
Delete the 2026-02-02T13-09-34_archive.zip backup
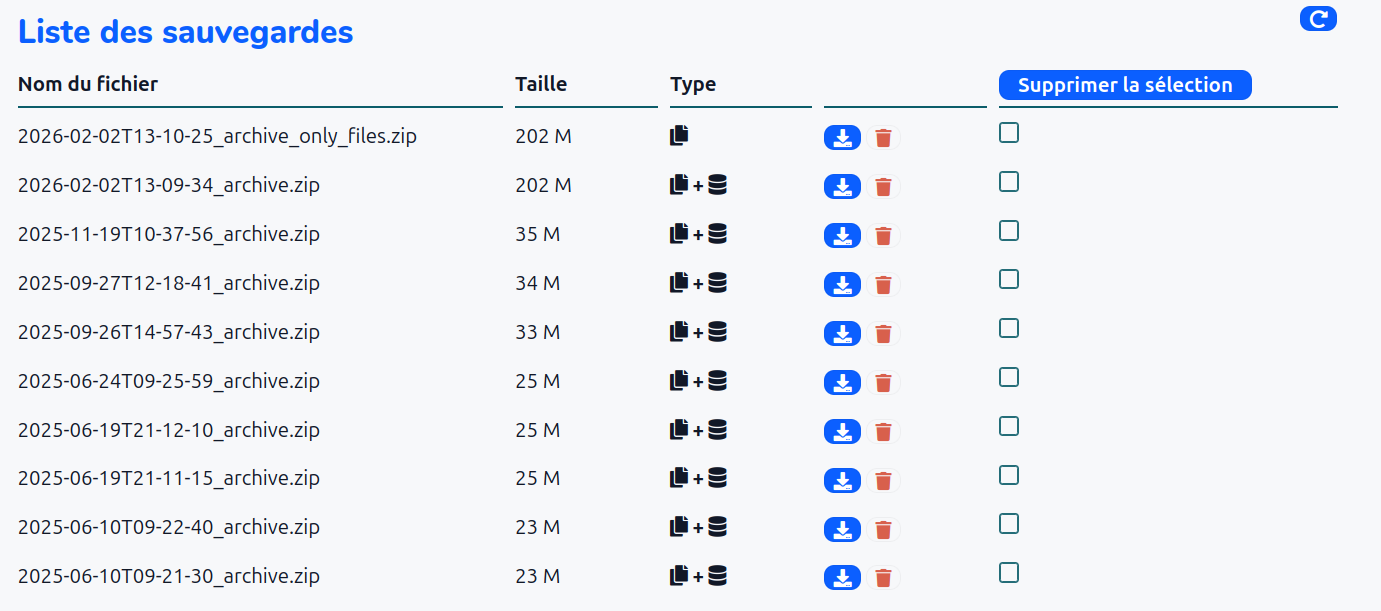pyautogui.click(x=883, y=187)
